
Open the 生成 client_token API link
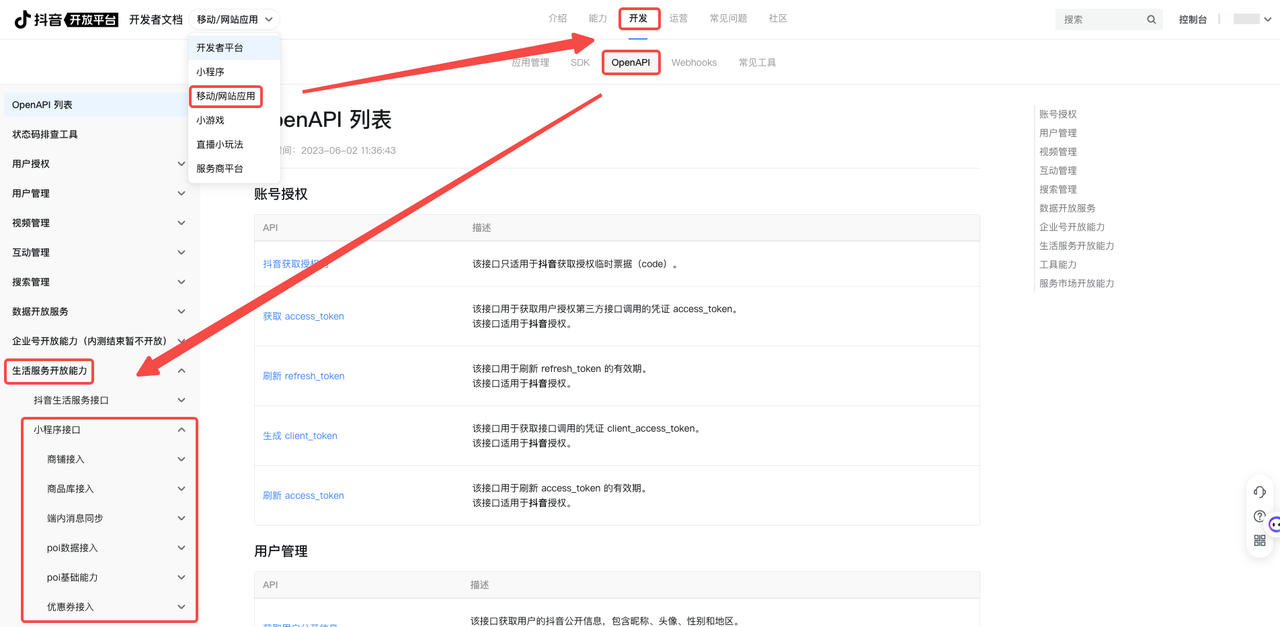300,436
